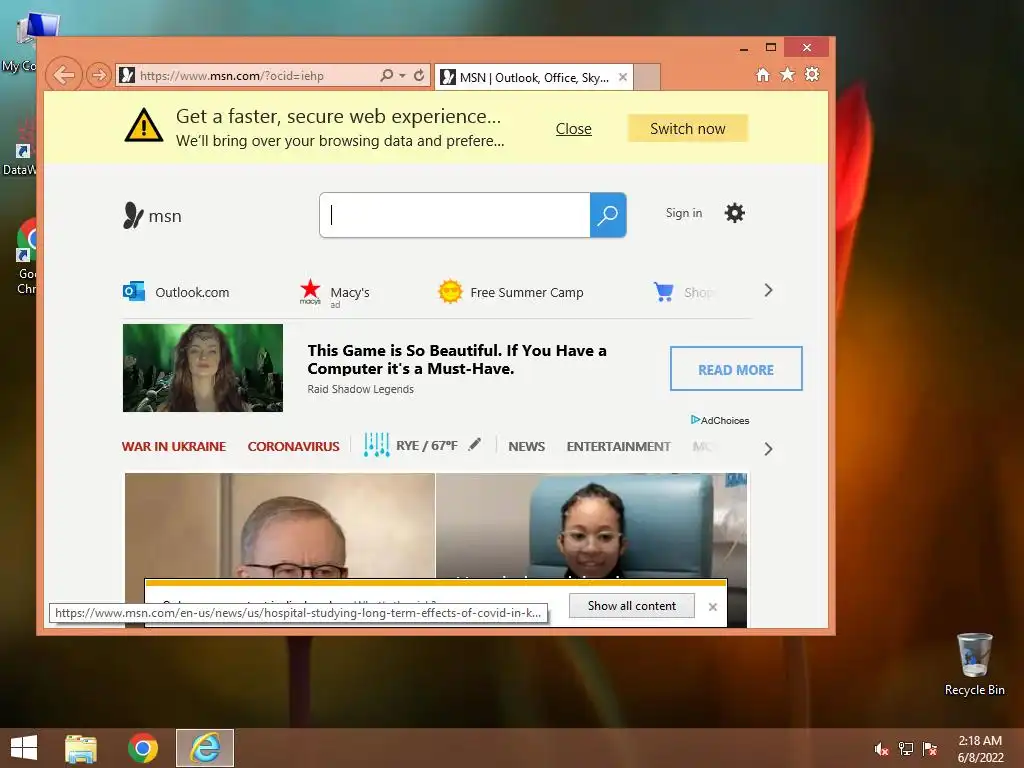This screenshot has width=1024, height=768.
Task: Expand more categories with nav chevron
Action: click(769, 449)
